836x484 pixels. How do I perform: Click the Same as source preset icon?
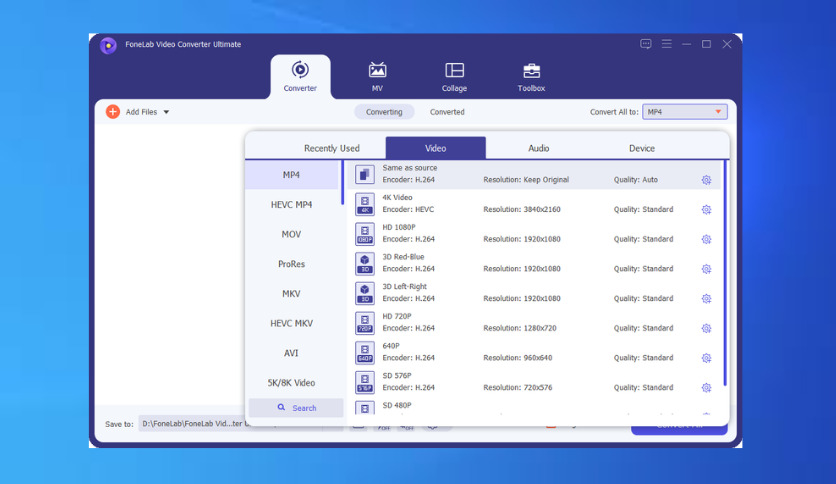point(365,174)
